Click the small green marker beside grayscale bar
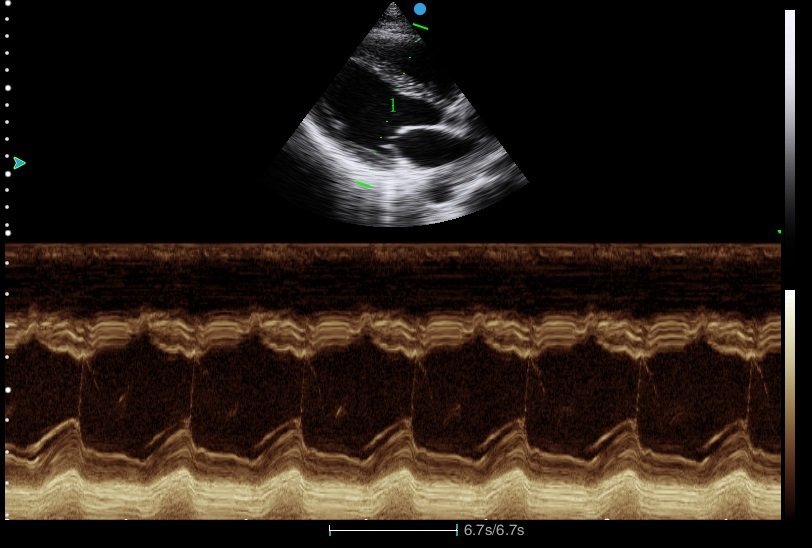This screenshot has width=812, height=548. (x=779, y=232)
